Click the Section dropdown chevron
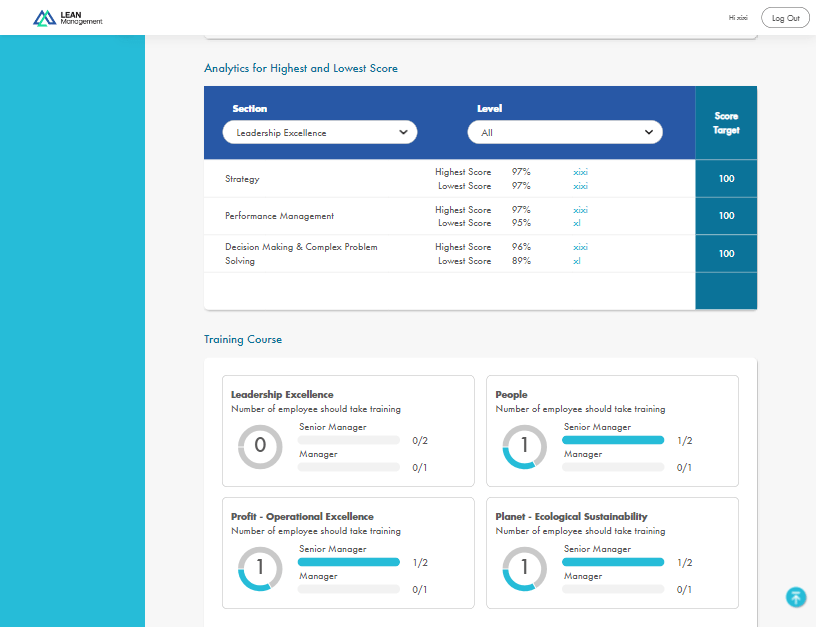The width and height of the screenshot is (816, 627). tap(403, 131)
